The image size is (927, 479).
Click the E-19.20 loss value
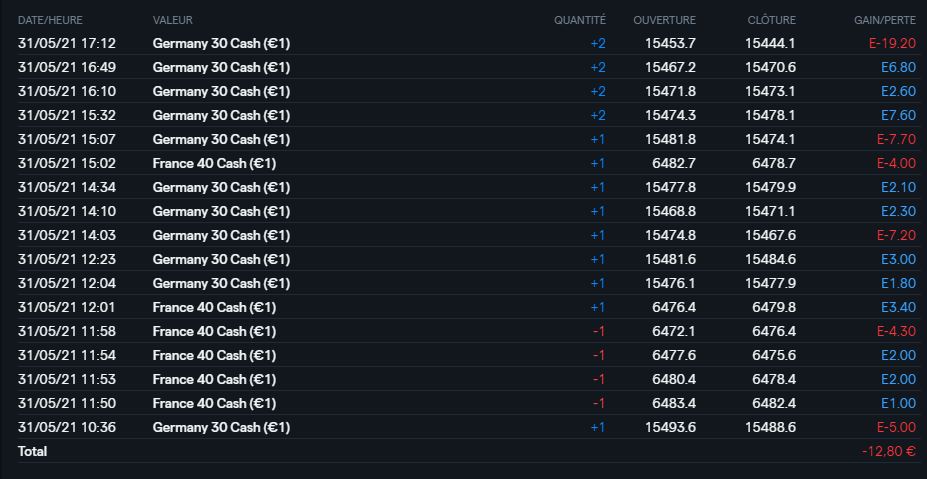pyautogui.click(x=892, y=43)
